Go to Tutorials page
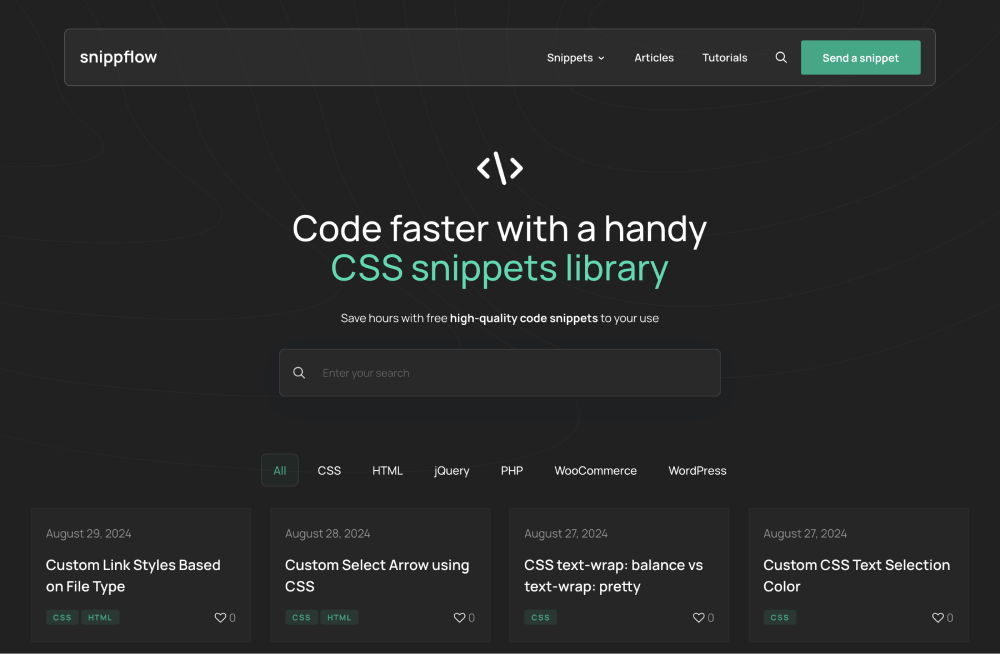1000x654 pixels. coord(725,58)
